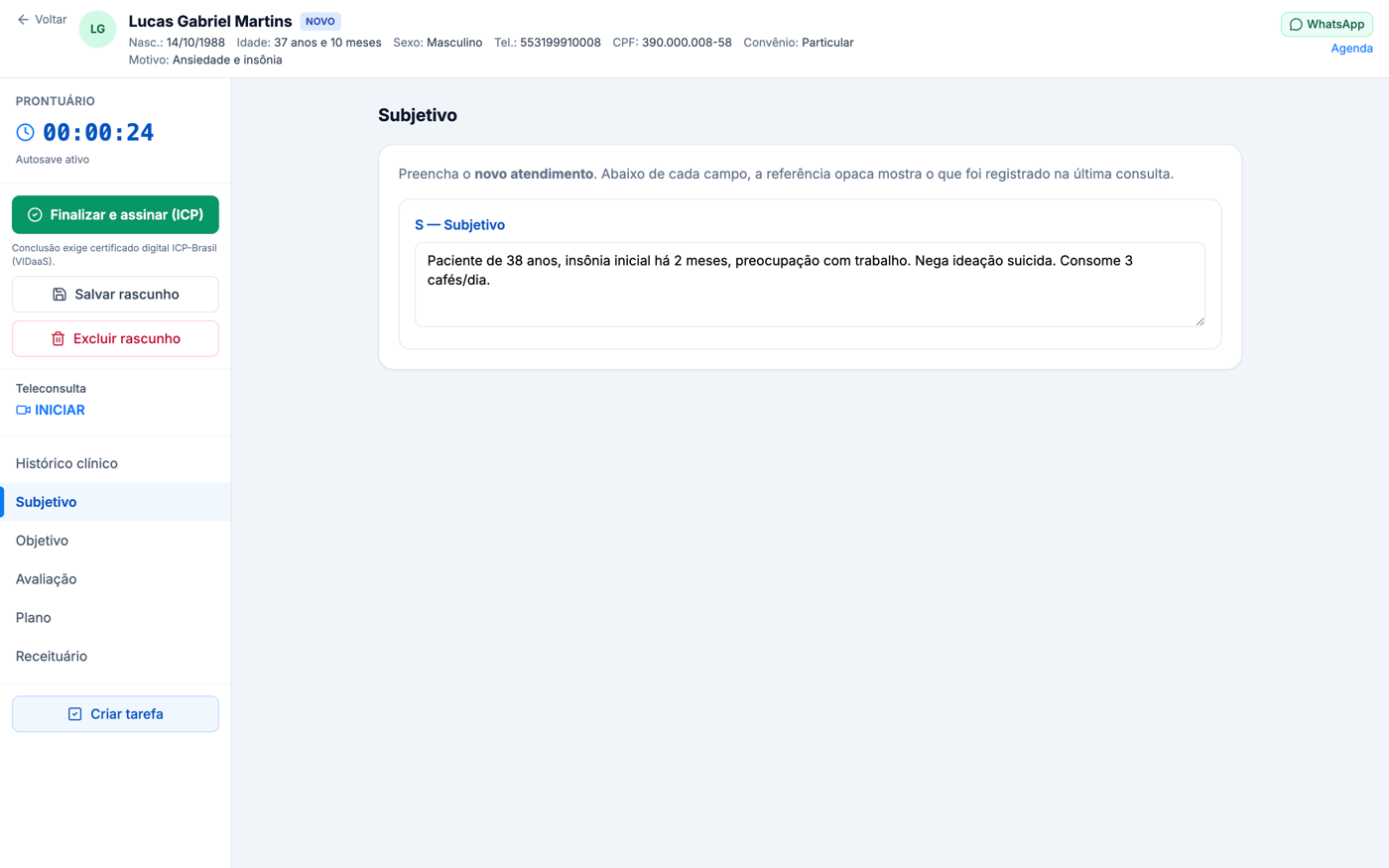Click the Convênio value Particular
Image resolution: width=1389 pixels, height=868 pixels.
tap(827, 43)
